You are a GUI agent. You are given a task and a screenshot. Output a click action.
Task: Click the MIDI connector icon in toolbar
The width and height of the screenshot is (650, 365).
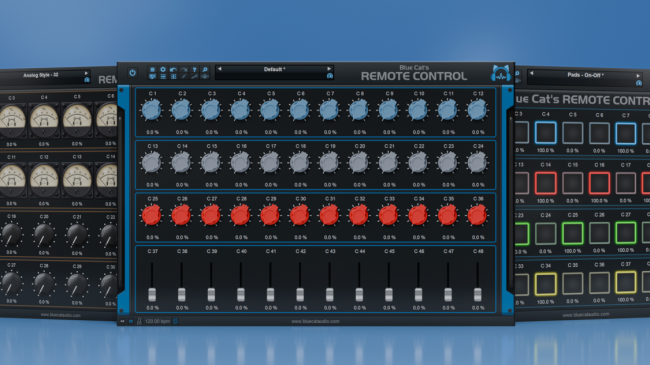coord(205,76)
